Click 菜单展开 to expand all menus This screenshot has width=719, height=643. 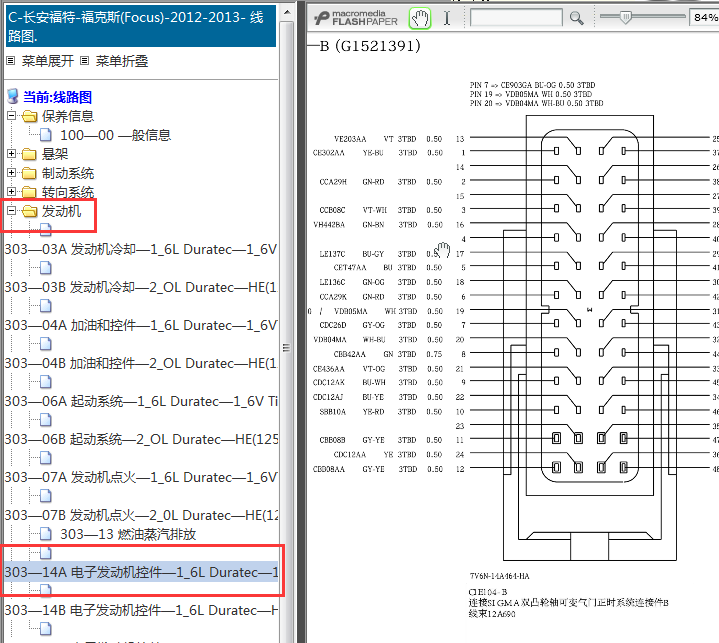[x=48, y=61]
